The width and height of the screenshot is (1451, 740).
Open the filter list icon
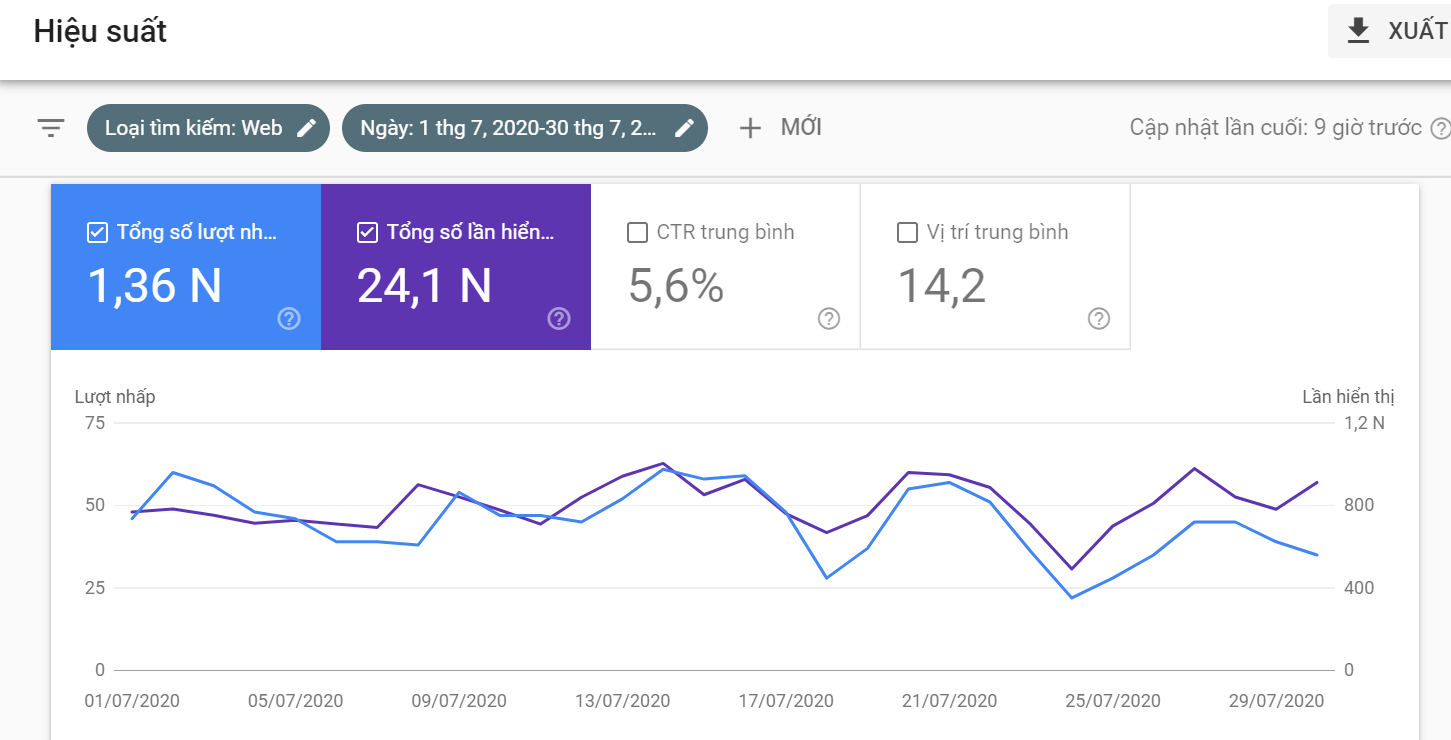point(51,128)
